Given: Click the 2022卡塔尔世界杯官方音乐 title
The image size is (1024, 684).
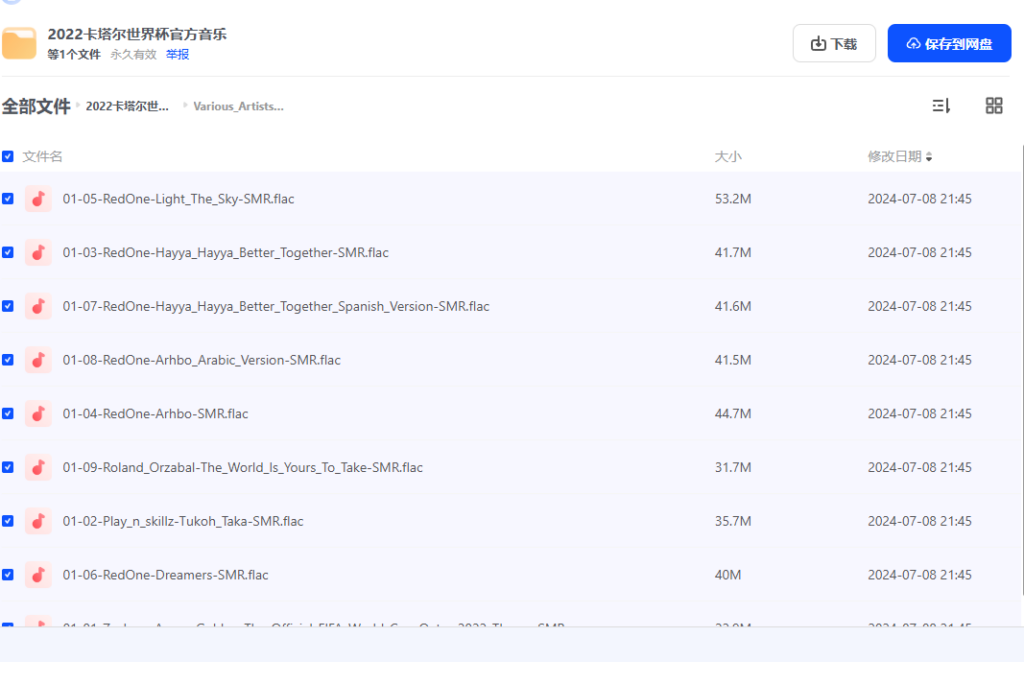Looking at the screenshot, I should [x=137, y=34].
